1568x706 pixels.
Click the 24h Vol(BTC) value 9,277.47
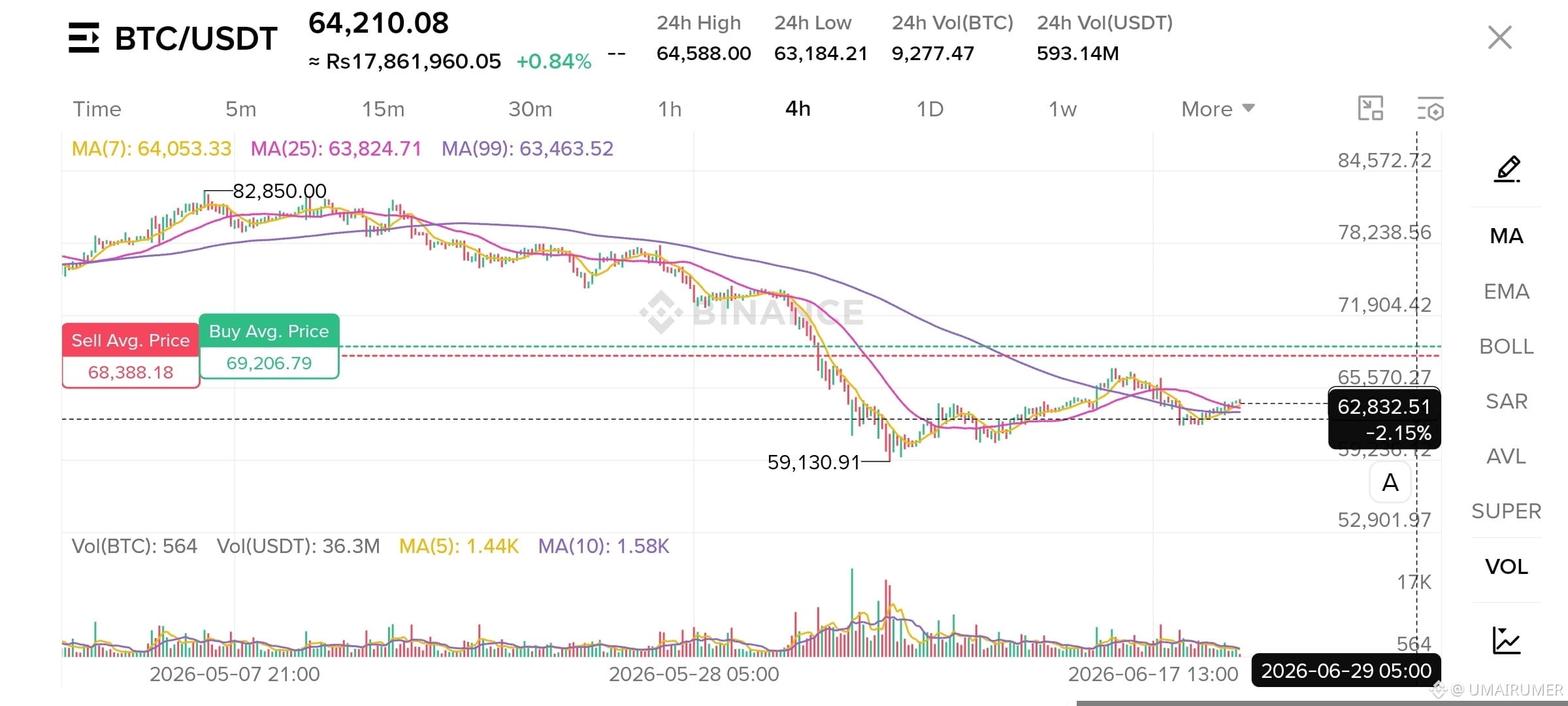click(x=933, y=54)
